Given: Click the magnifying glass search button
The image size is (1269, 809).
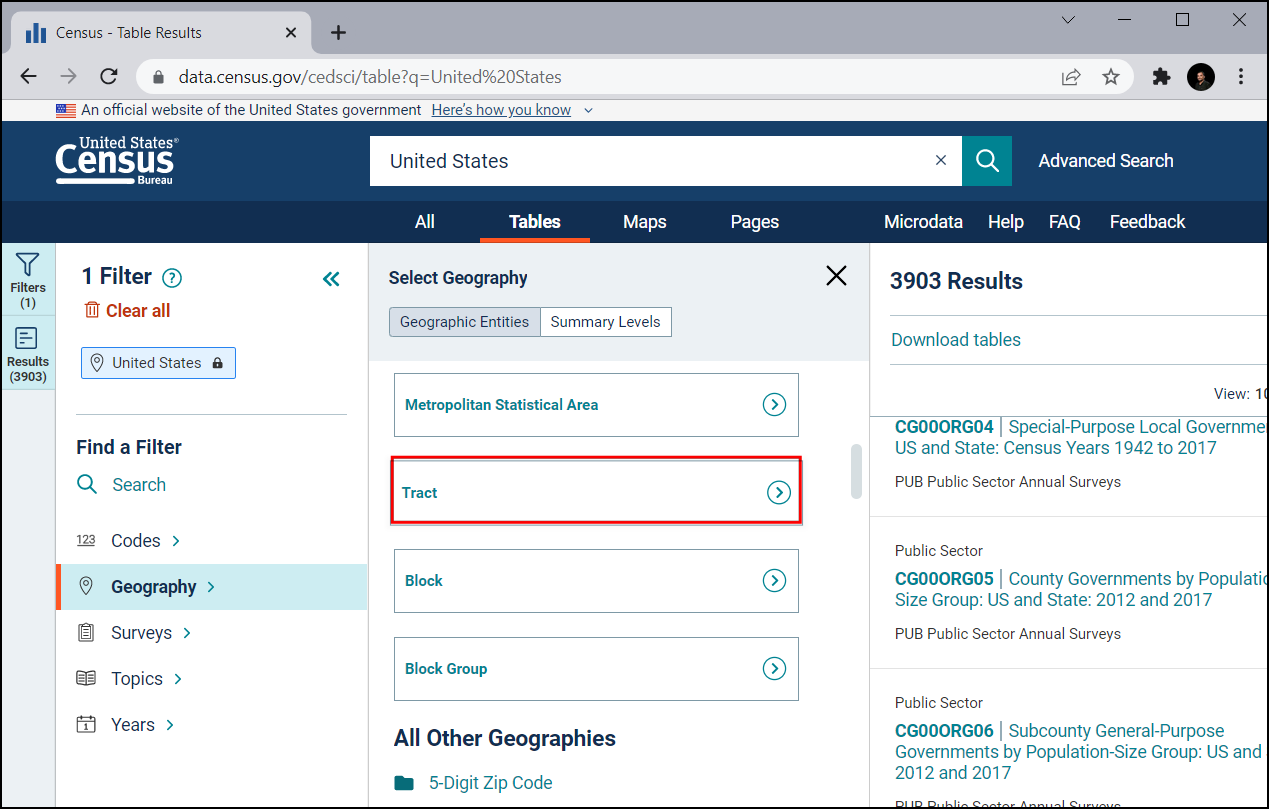Looking at the screenshot, I should [x=987, y=161].
